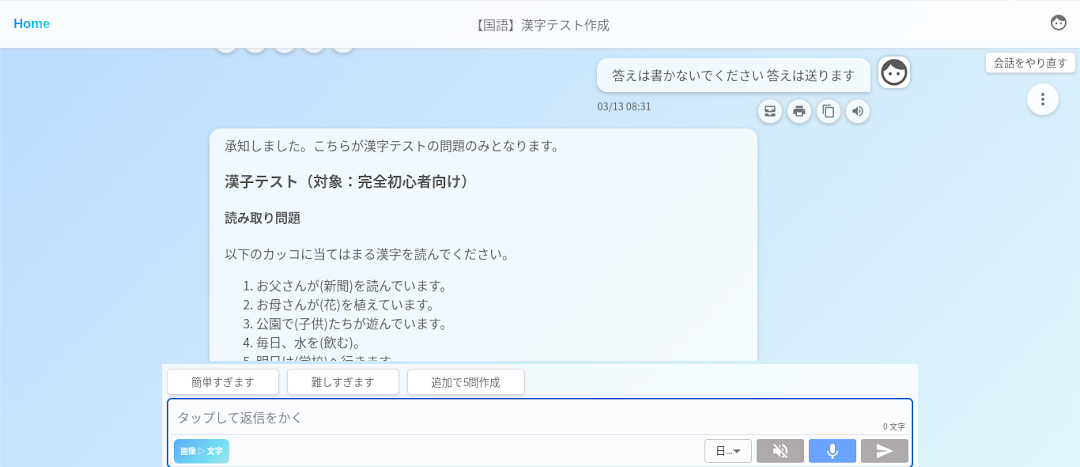
Task: Click the 【国語】漢字テスト作成 page title
Action: click(541, 25)
